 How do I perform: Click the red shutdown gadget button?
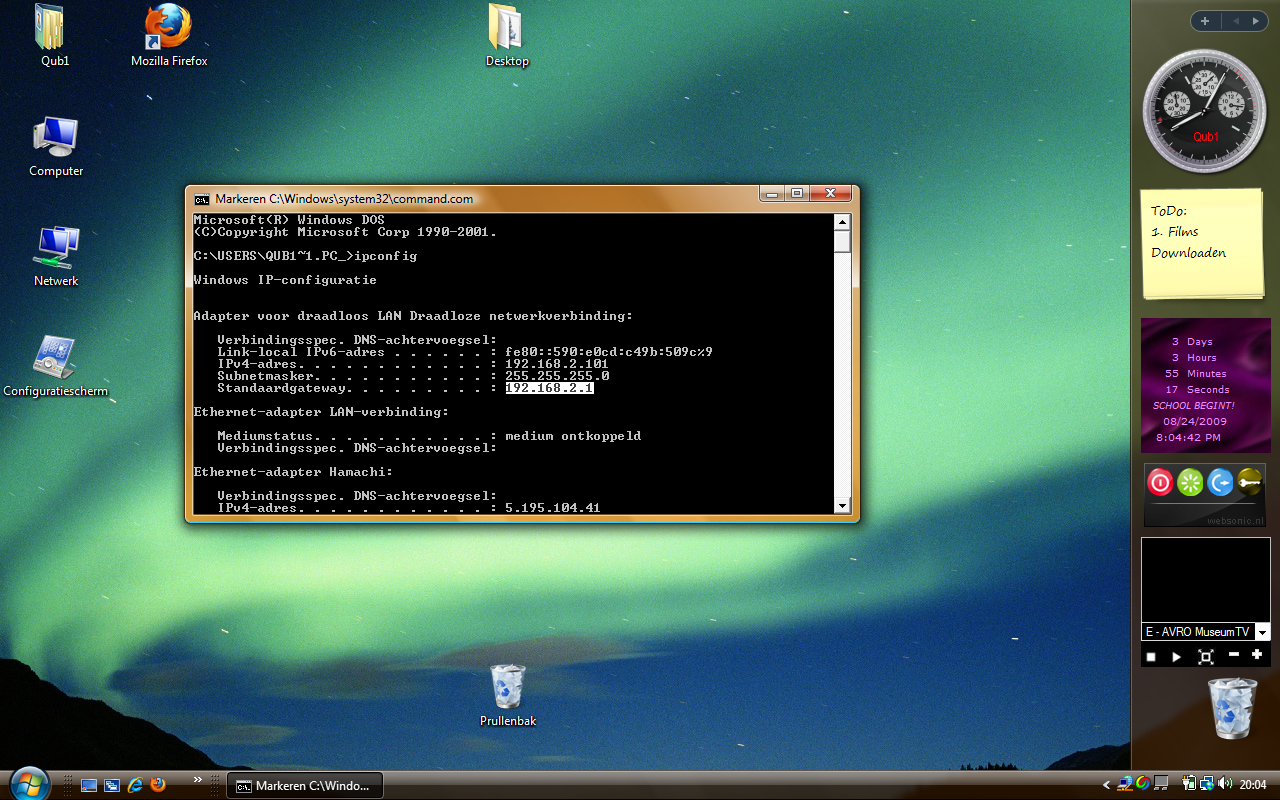tap(1160, 483)
